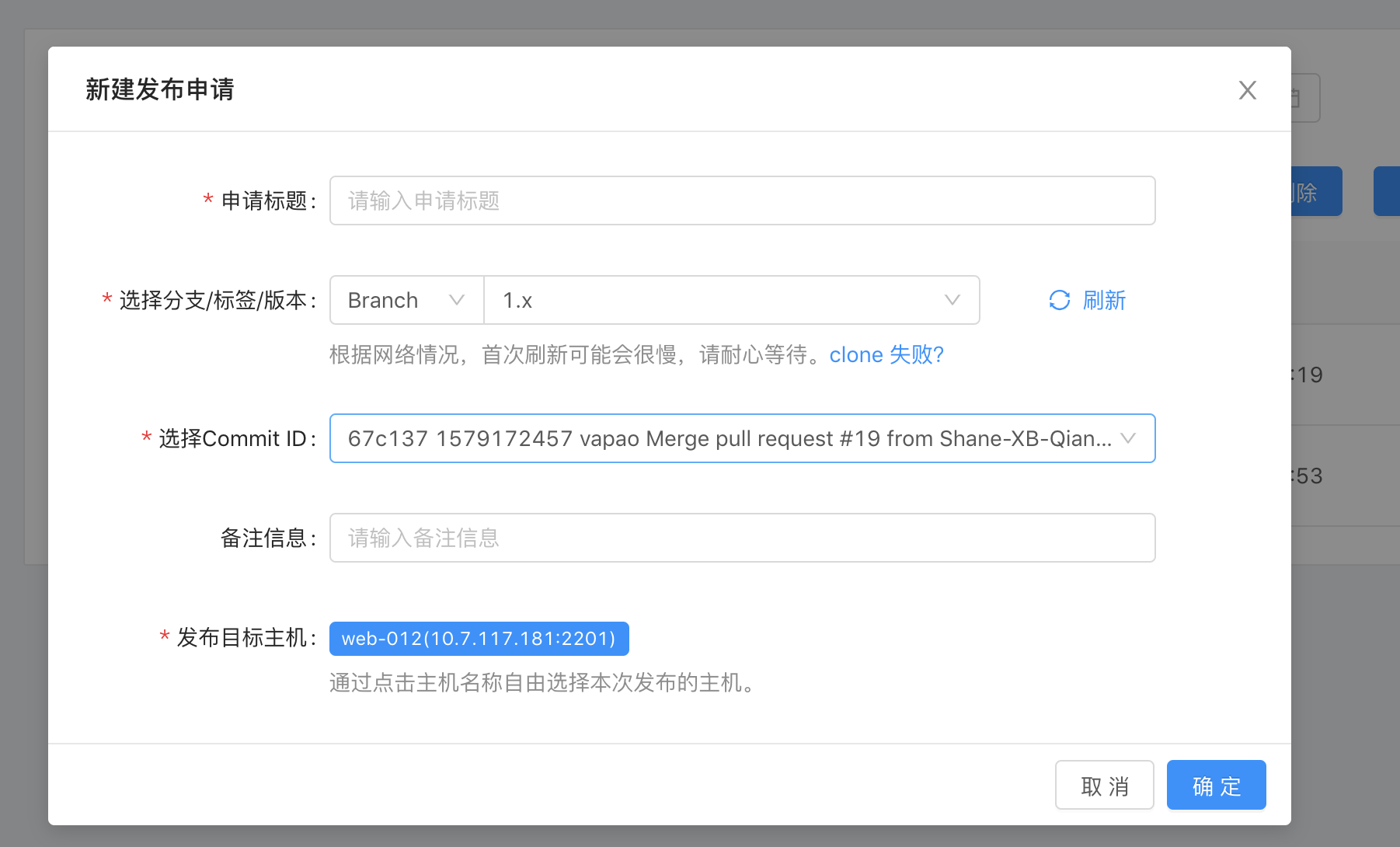The image size is (1400, 847).
Task: Open the Branch type dropdown
Action: [x=406, y=300]
